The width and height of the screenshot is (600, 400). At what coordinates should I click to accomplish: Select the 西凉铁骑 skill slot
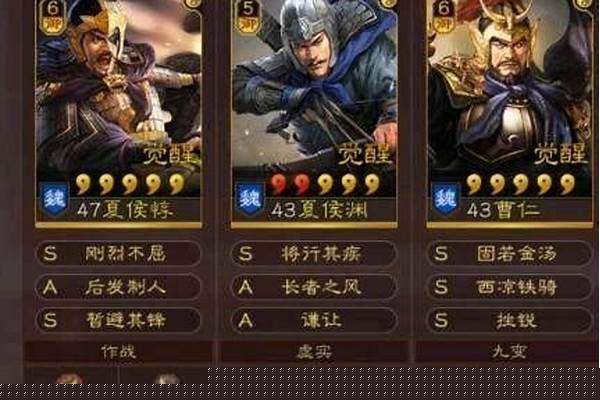click(510, 287)
